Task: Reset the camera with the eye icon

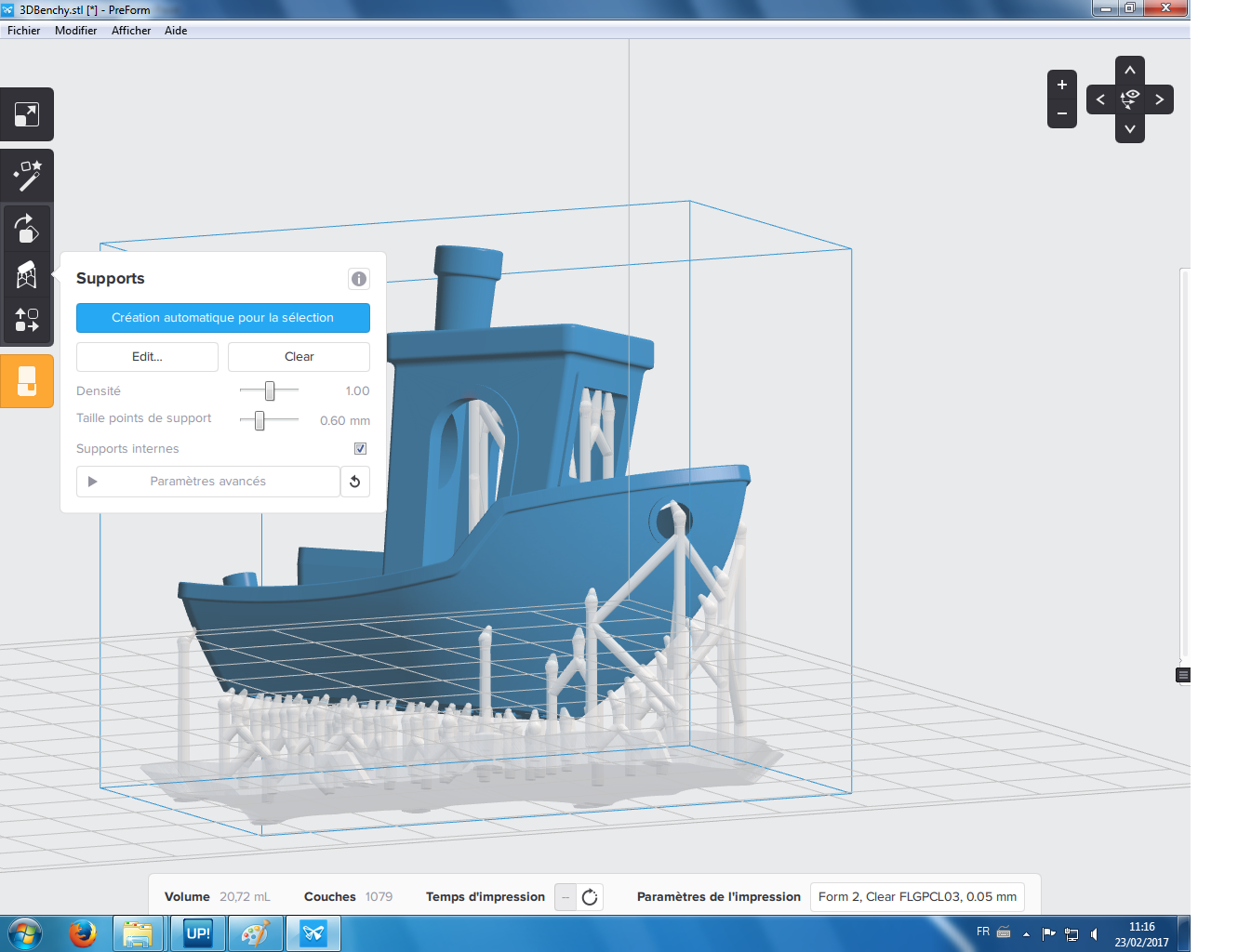Action: coord(1130,99)
